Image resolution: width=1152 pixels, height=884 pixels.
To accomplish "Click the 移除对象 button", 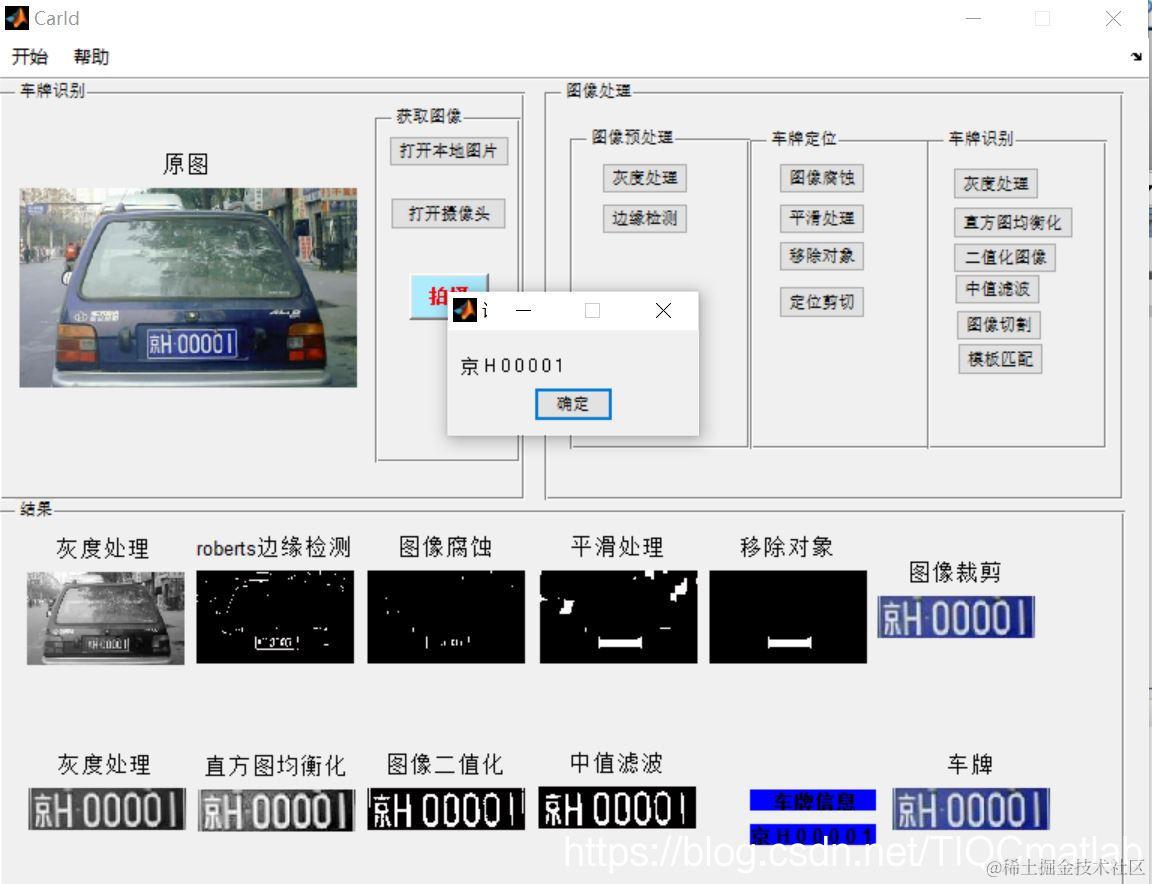I will click(x=821, y=256).
